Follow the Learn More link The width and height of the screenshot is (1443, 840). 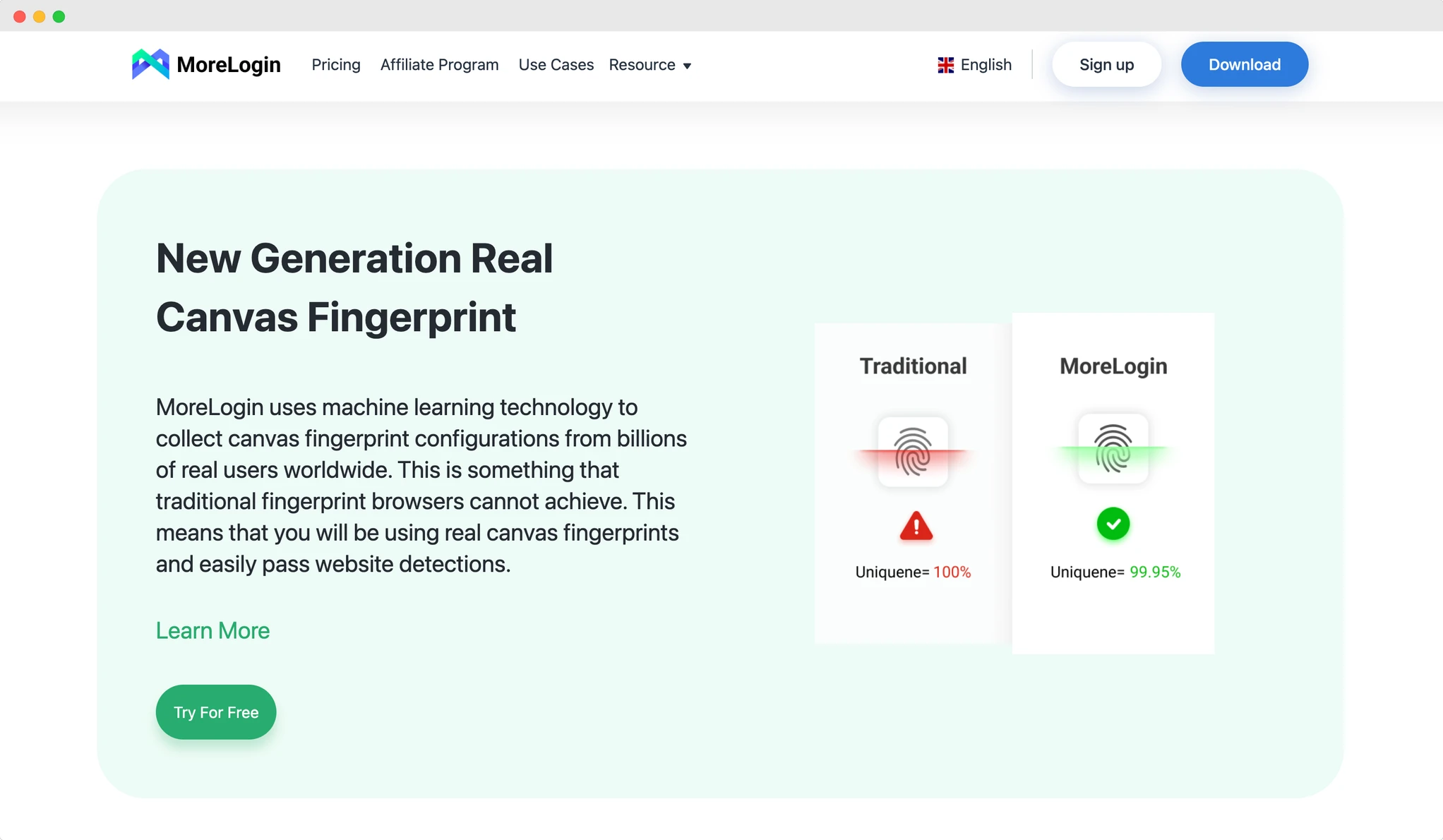[212, 630]
